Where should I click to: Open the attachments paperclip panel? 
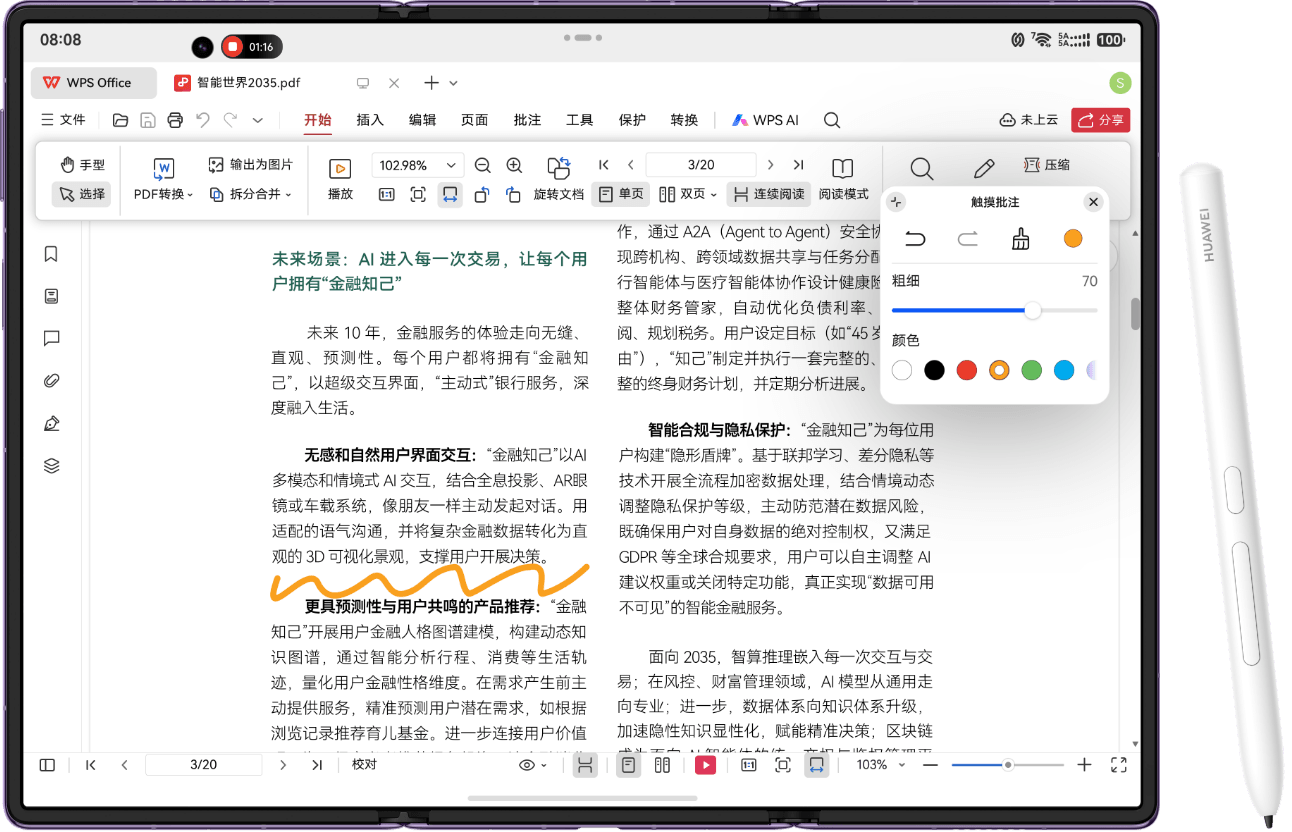point(52,381)
